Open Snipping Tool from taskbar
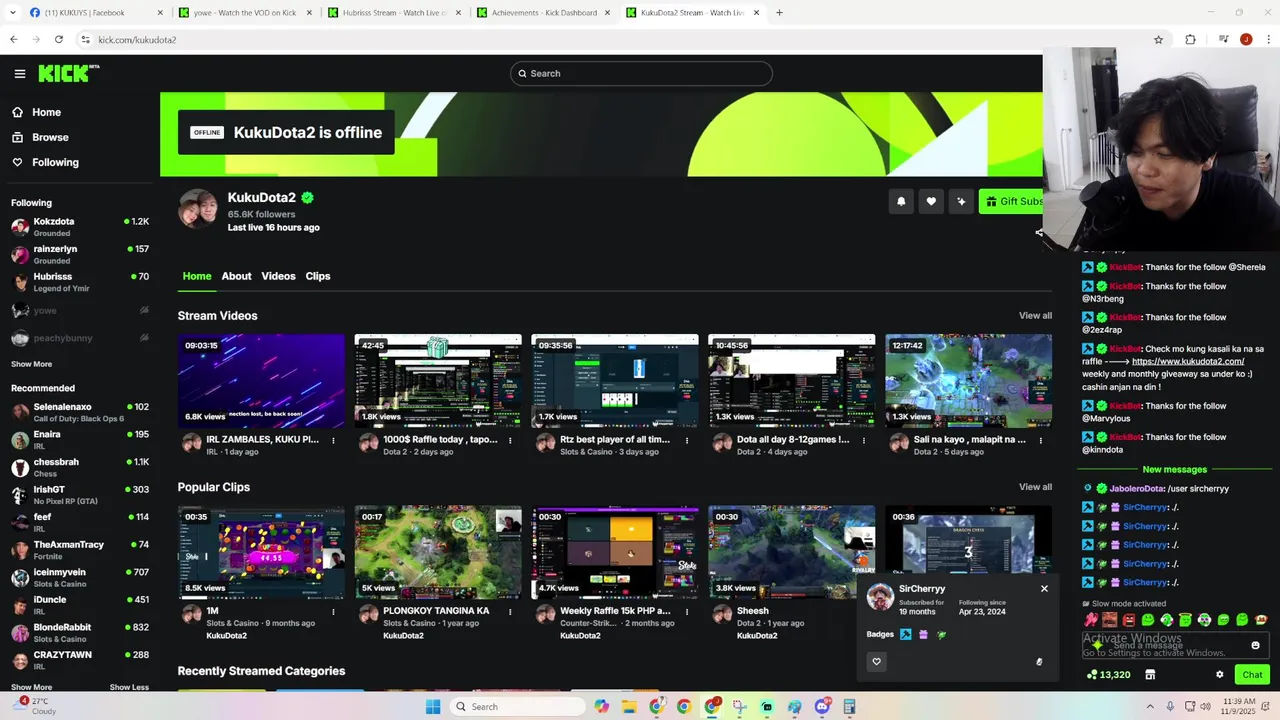The width and height of the screenshot is (1280, 720). (x=739, y=707)
